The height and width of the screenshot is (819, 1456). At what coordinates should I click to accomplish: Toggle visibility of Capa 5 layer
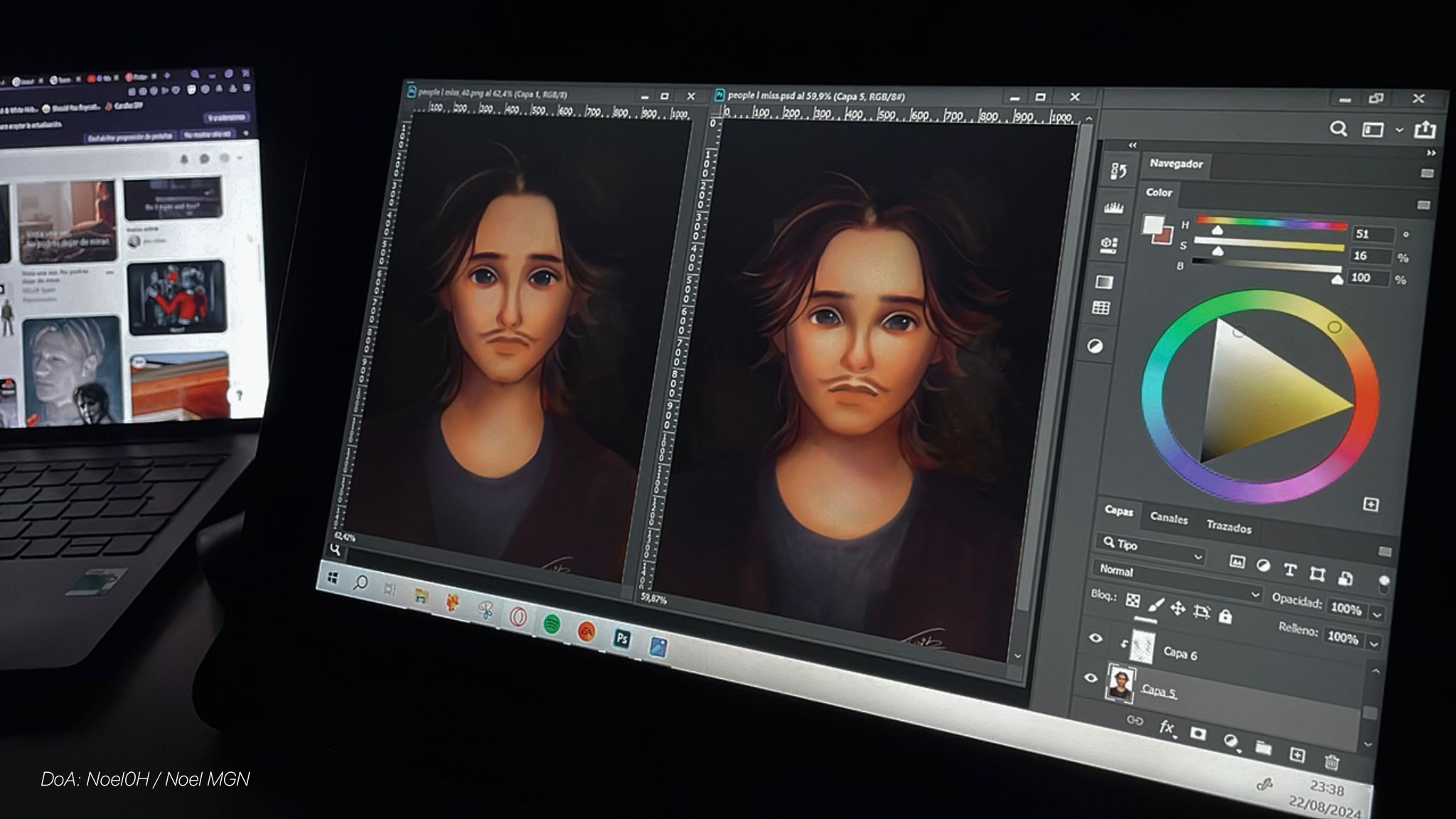click(x=1091, y=678)
